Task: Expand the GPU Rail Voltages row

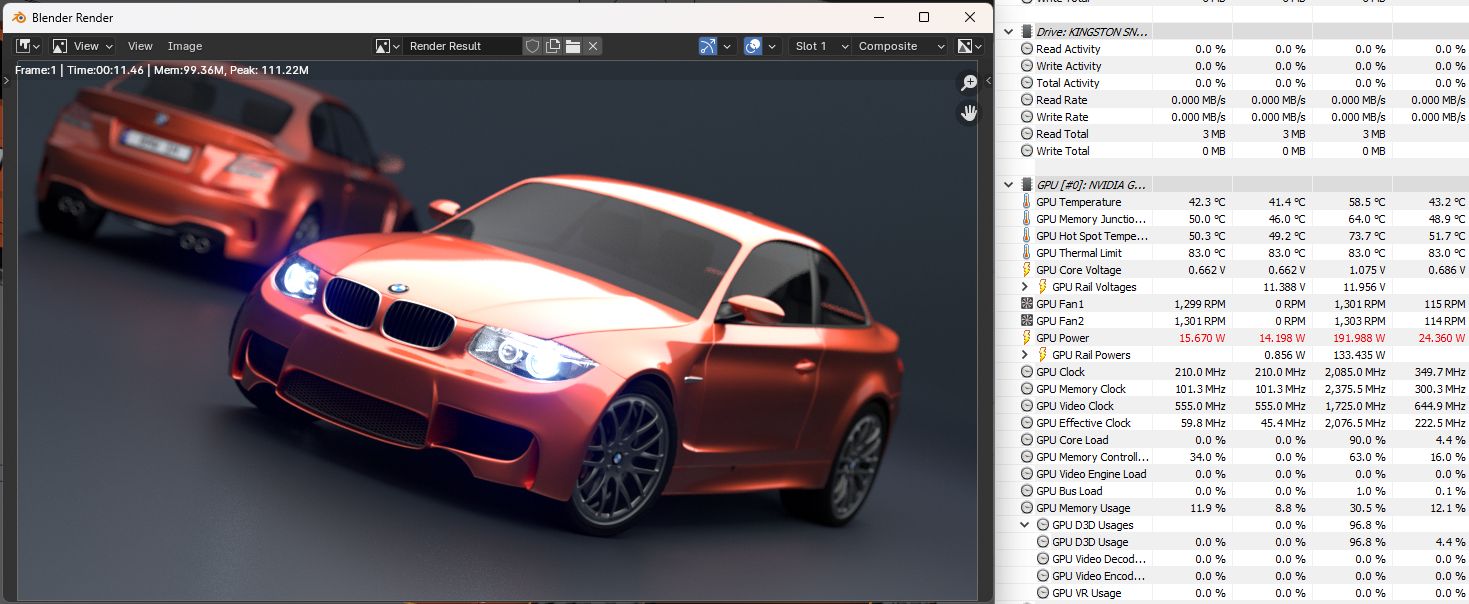Action: 1024,287
